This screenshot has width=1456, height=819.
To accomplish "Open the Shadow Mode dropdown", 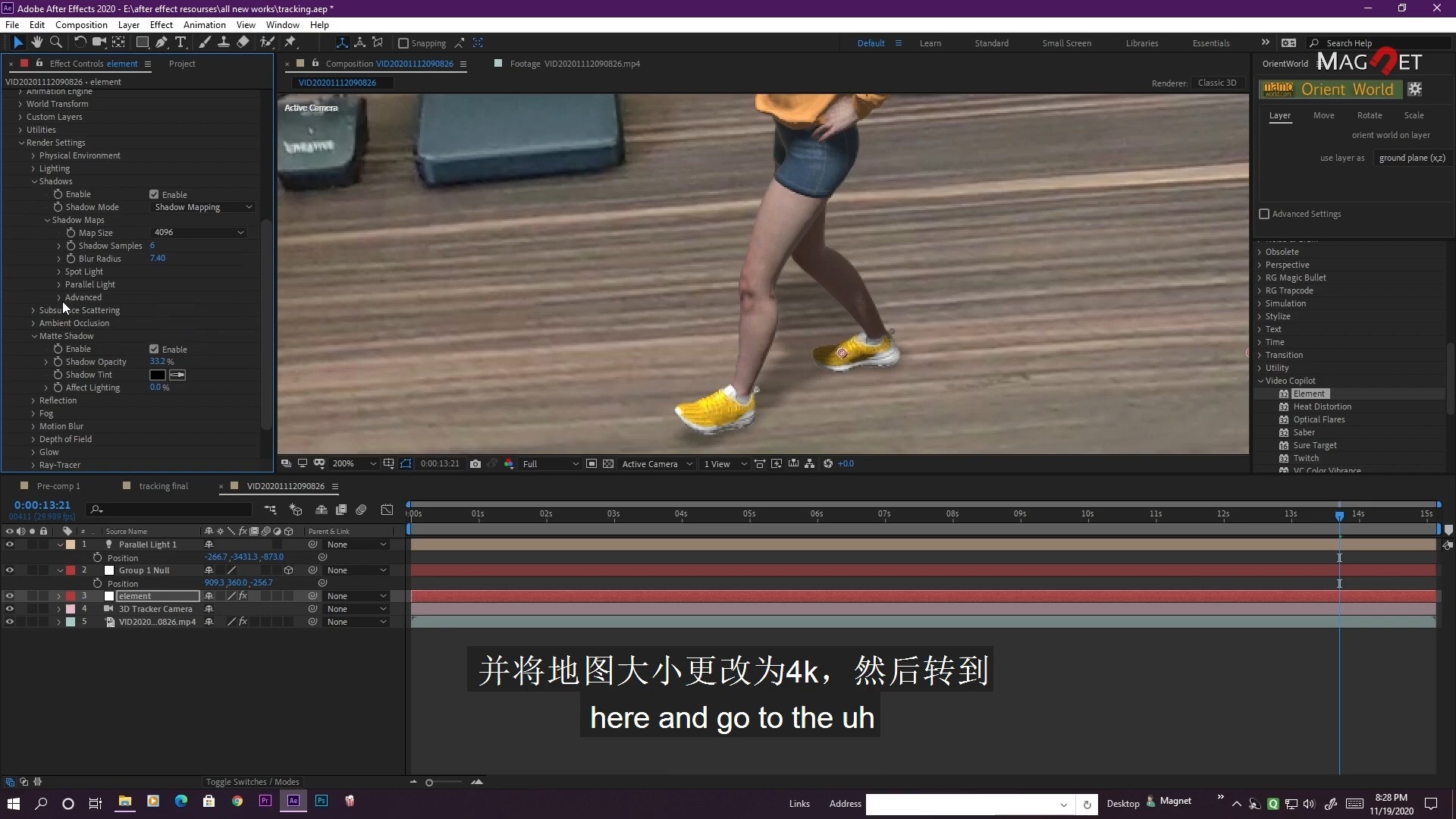I will click(201, 206).
